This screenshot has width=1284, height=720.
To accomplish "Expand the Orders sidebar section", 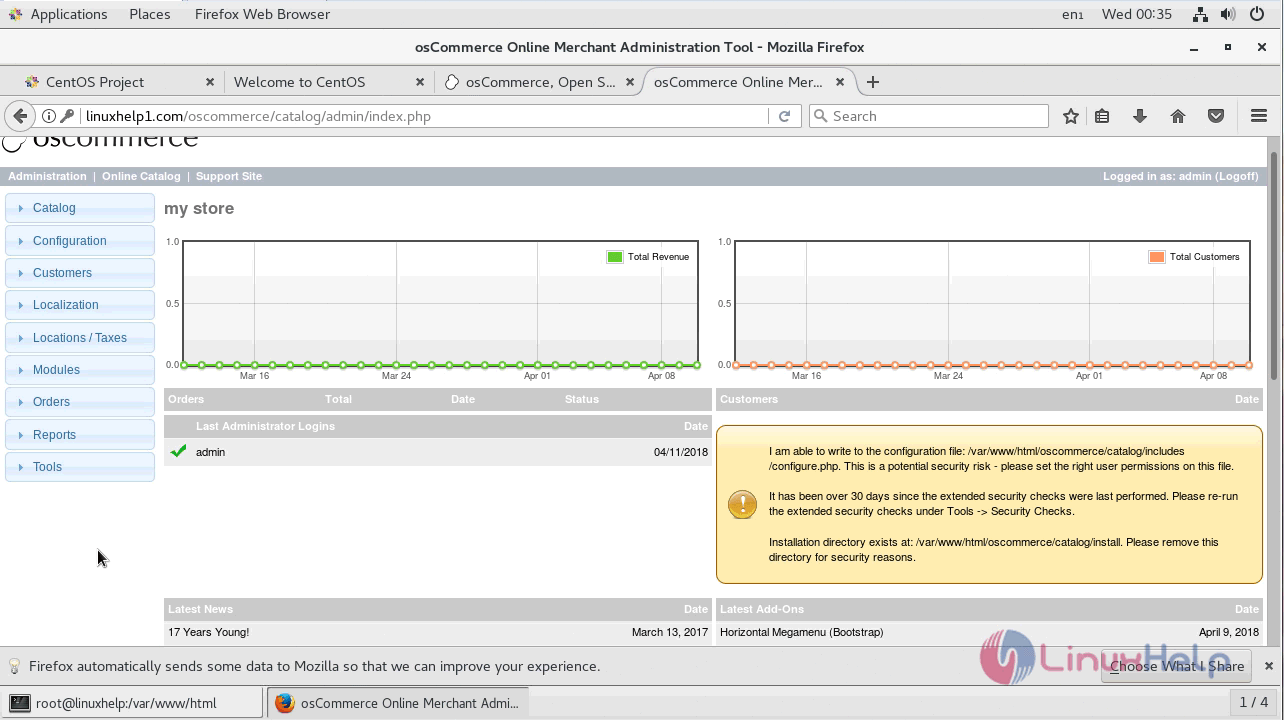I will tap(80, 402).
